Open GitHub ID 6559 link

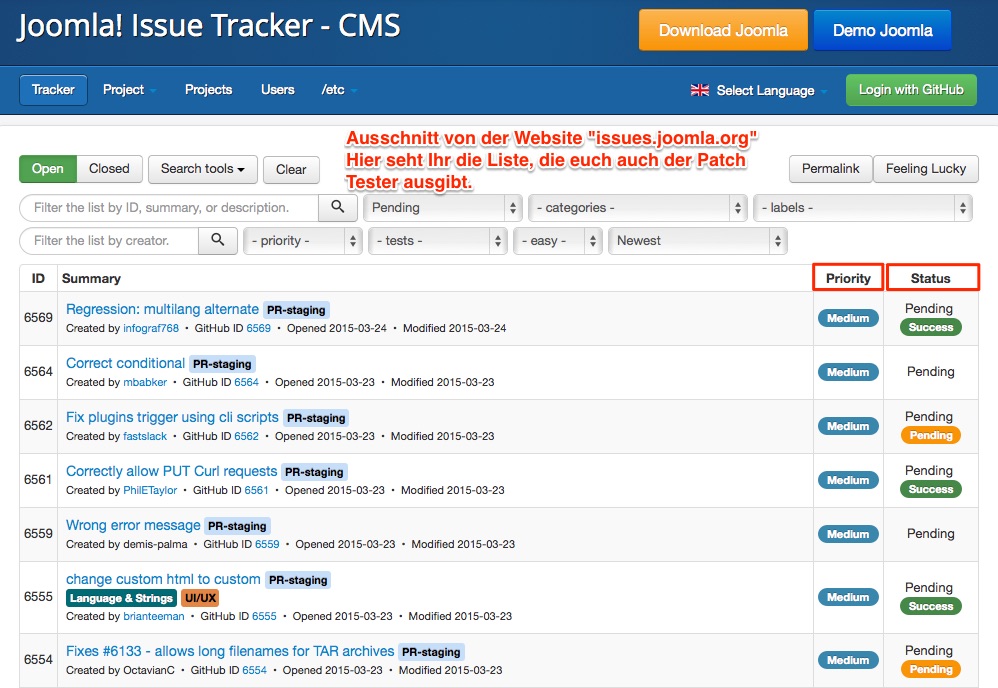(267, 545)
